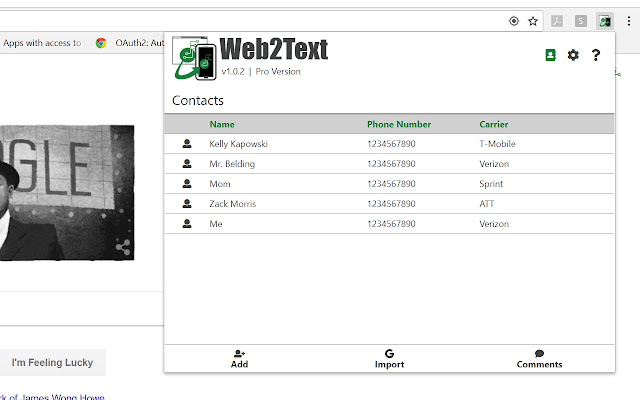Click the I'm Feeling Lucky button

52,362
